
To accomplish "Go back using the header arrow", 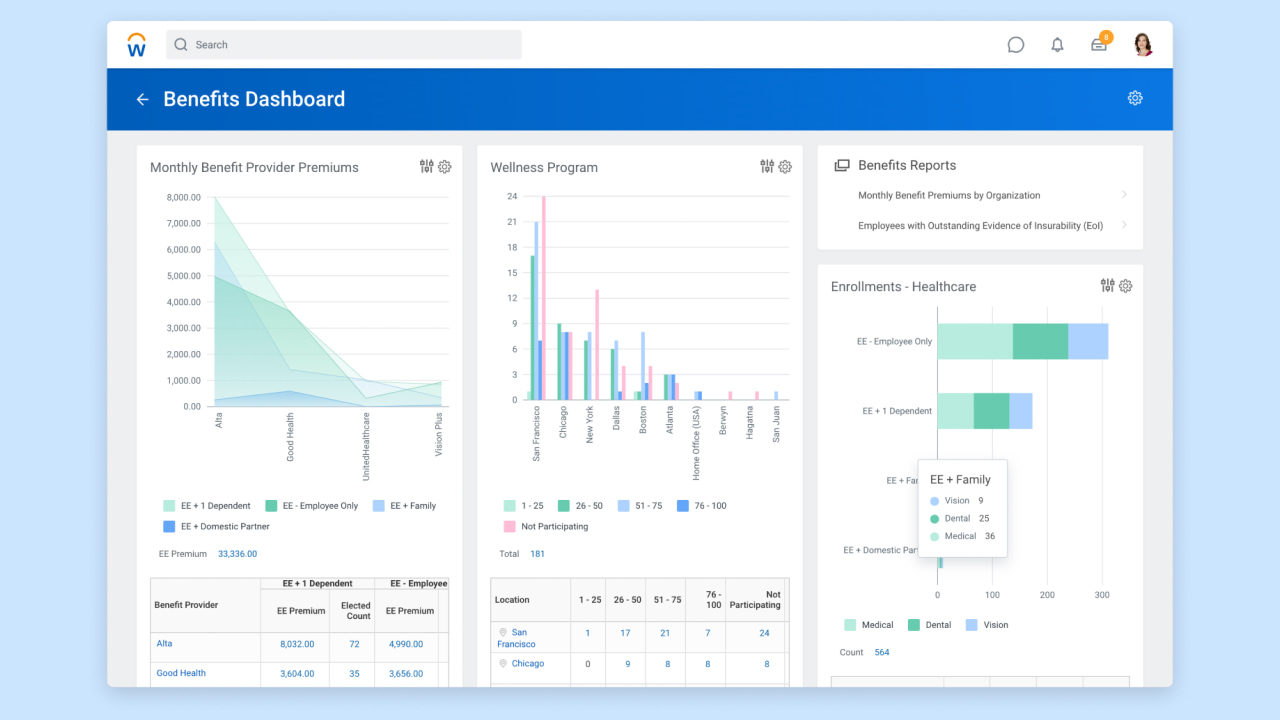I will [x=142, y=99].
